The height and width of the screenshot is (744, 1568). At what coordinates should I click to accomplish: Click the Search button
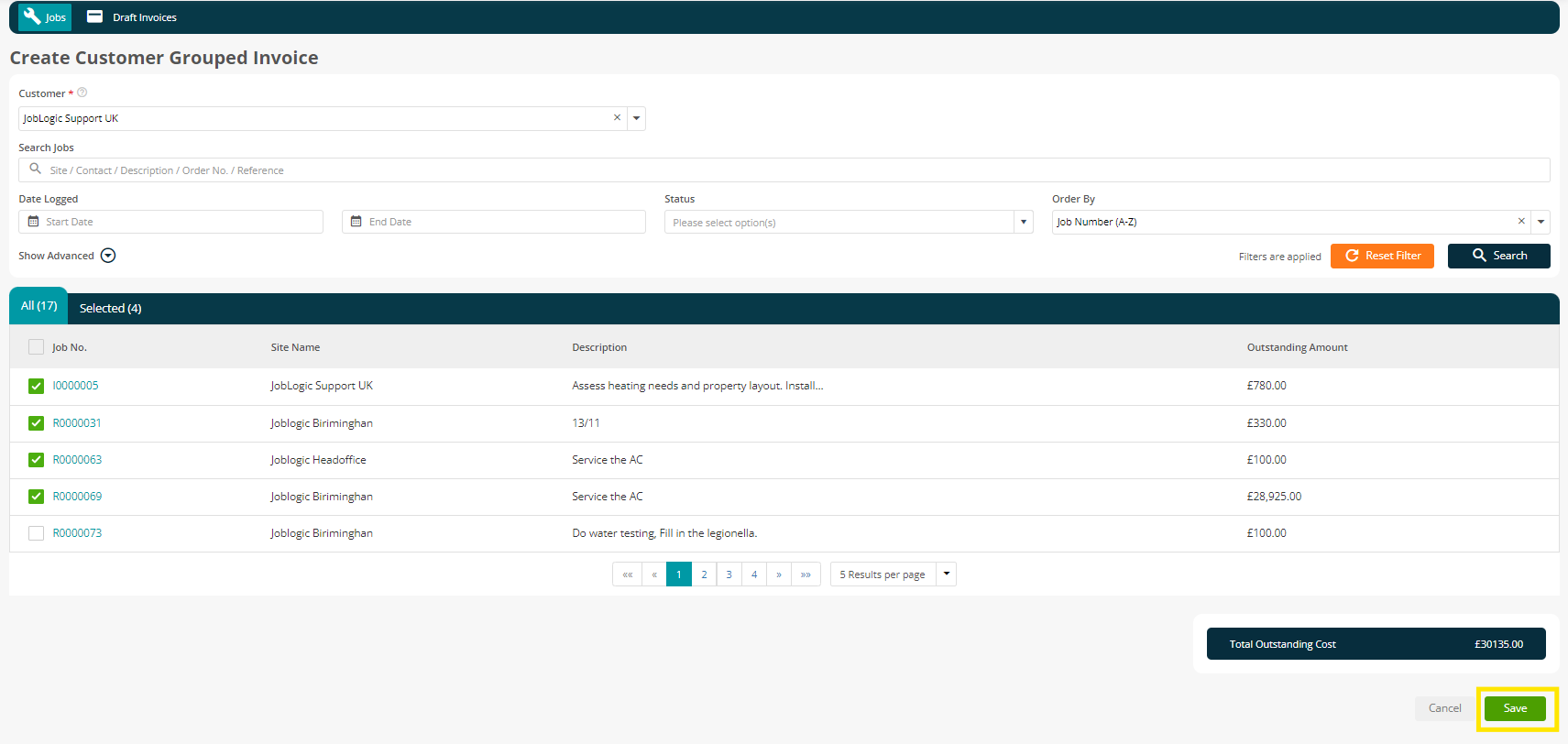pyautogui.click(x=1498, y=256)
